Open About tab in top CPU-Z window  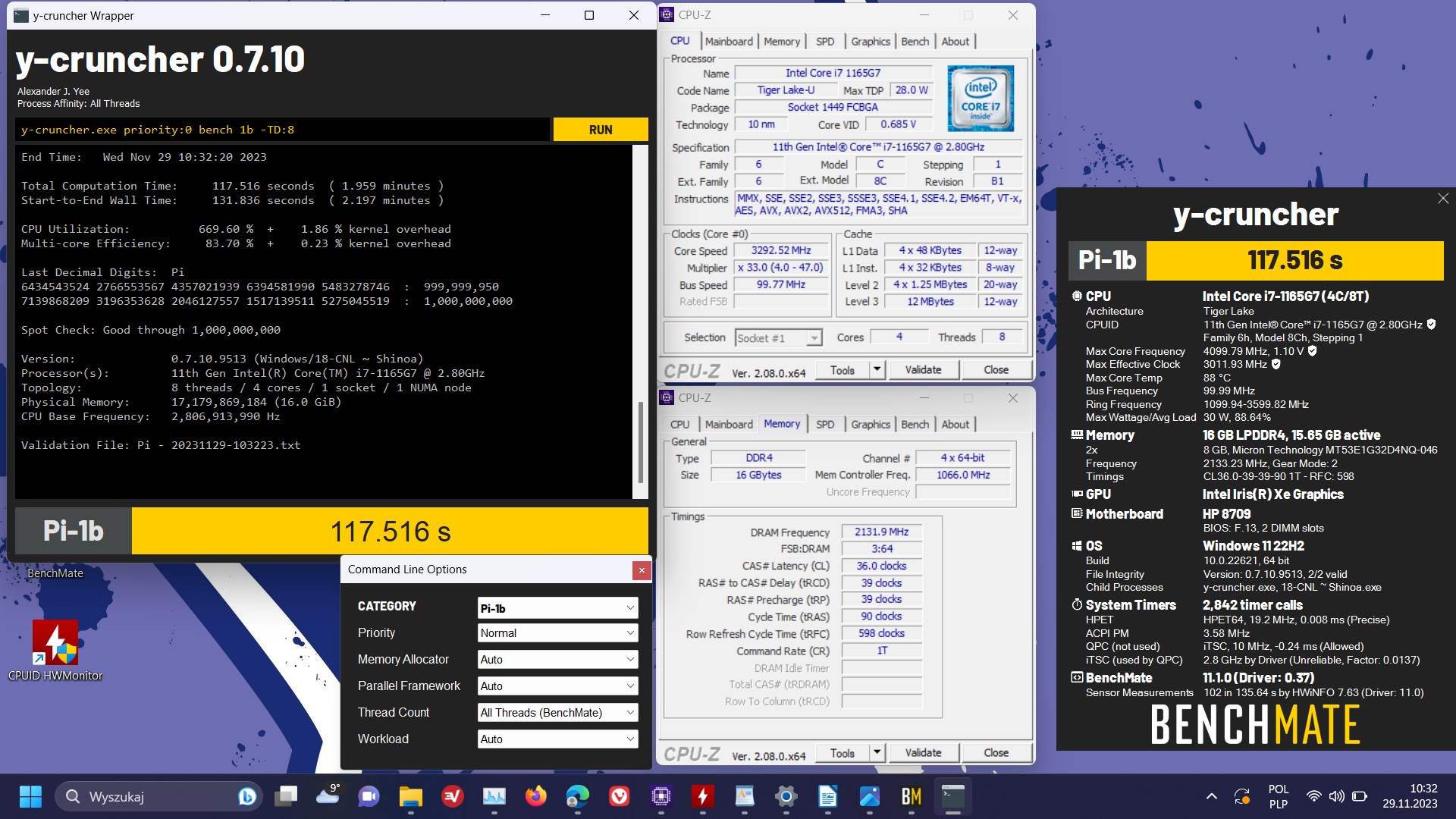coord(955,42)
